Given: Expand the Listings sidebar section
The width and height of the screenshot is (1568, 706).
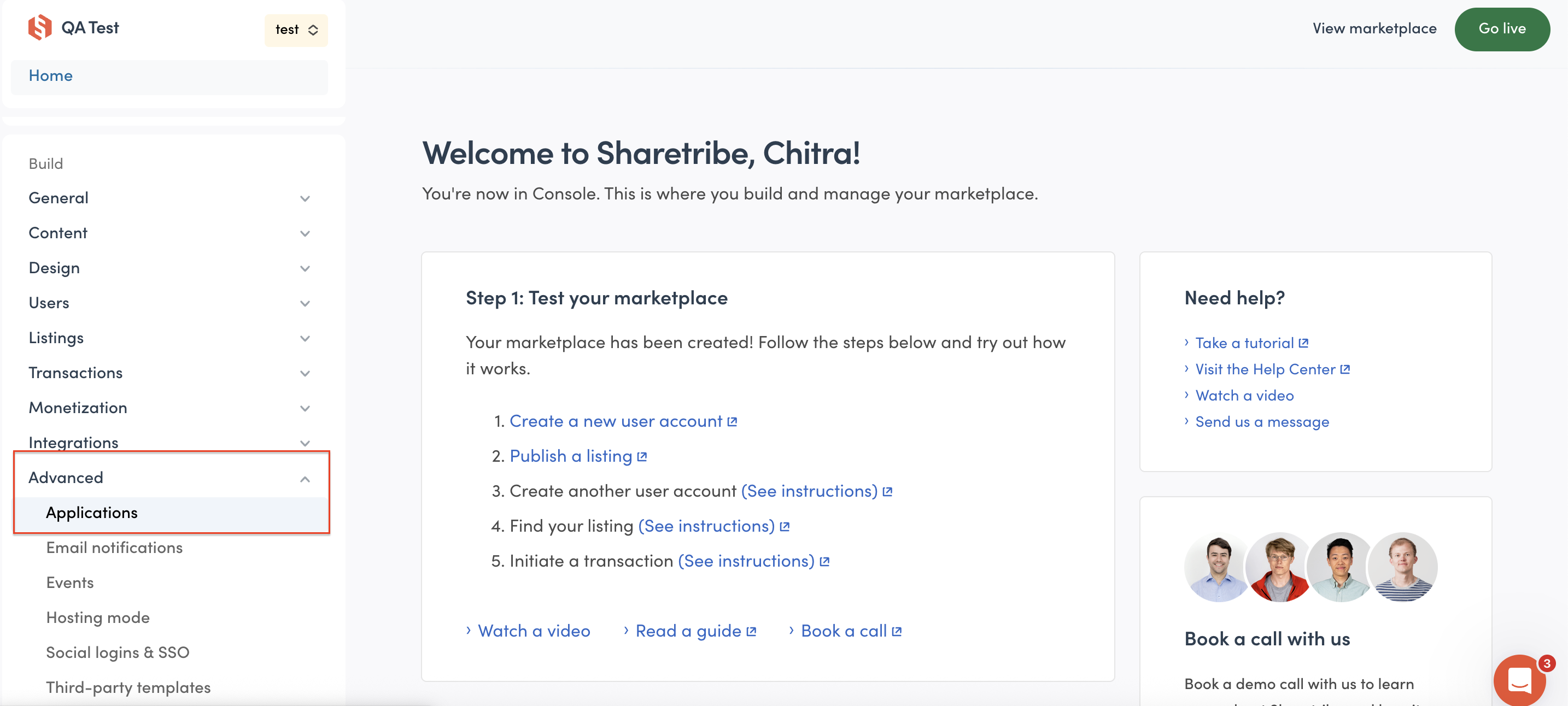Looking at the screenshot, I should (305, 338).
